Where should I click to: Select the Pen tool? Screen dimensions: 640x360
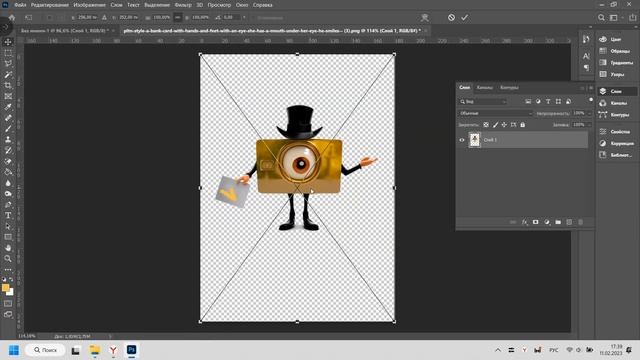(8, 204)
